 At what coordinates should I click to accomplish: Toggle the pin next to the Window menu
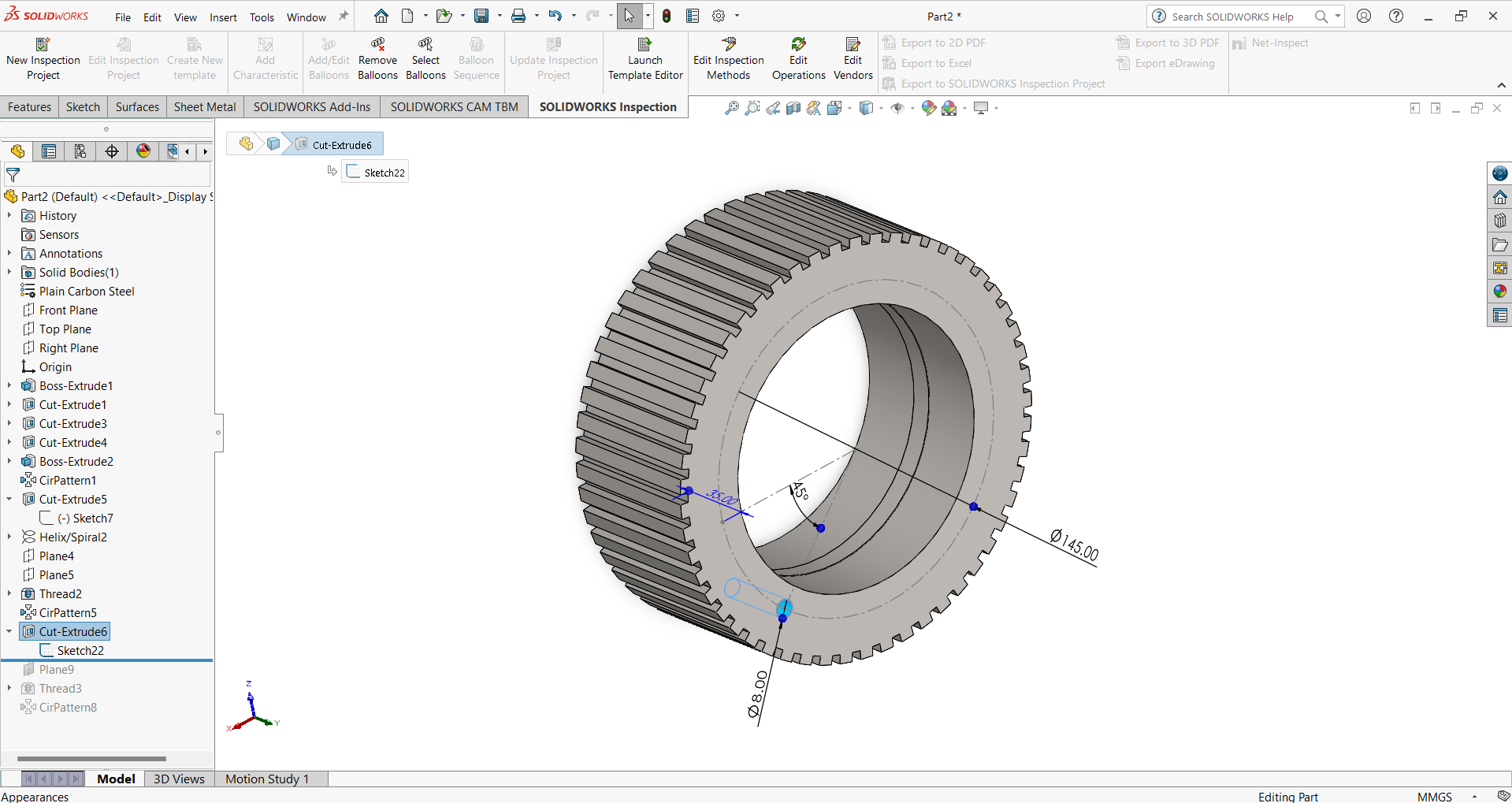coord(344,17)
